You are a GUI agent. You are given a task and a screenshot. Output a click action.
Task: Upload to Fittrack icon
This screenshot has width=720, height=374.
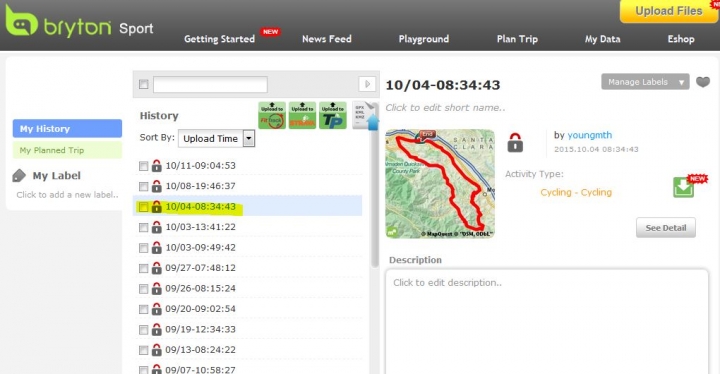pos(272,115)
